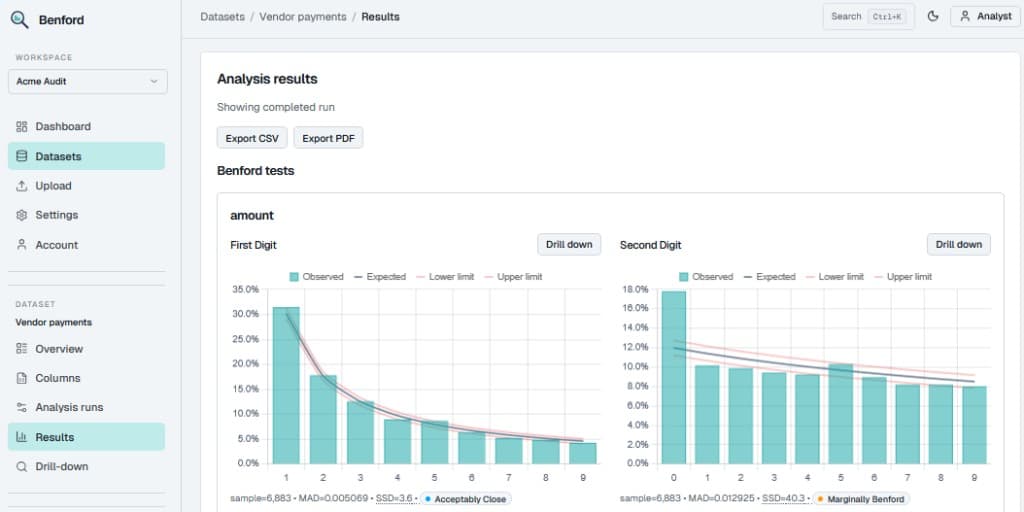Click the amount column heading
The width and height of the screenshot is (1024, 512).
[252, 216]
